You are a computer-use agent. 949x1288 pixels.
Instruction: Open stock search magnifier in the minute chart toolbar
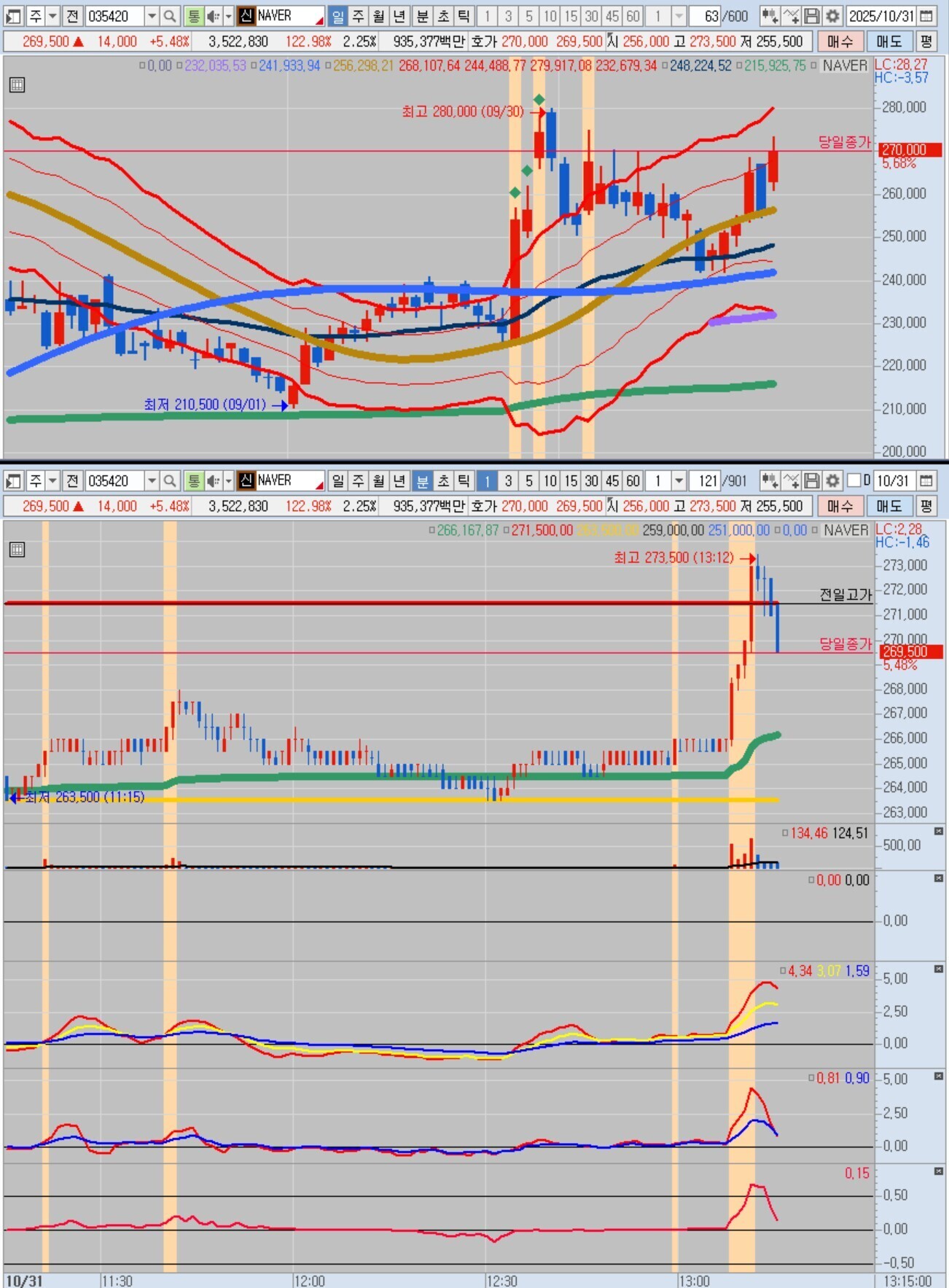click(170, 481)
